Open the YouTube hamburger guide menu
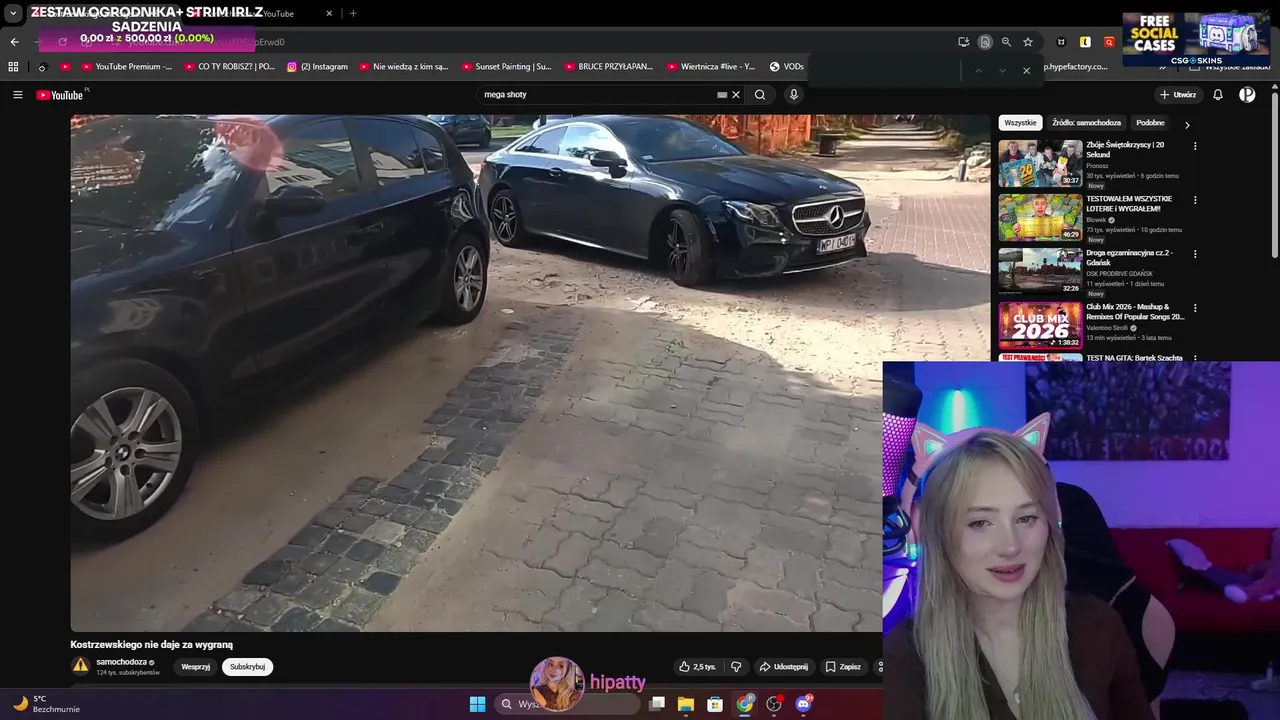Image resolution: width=1280 pixels, height=720 pixels. (17, 95)
